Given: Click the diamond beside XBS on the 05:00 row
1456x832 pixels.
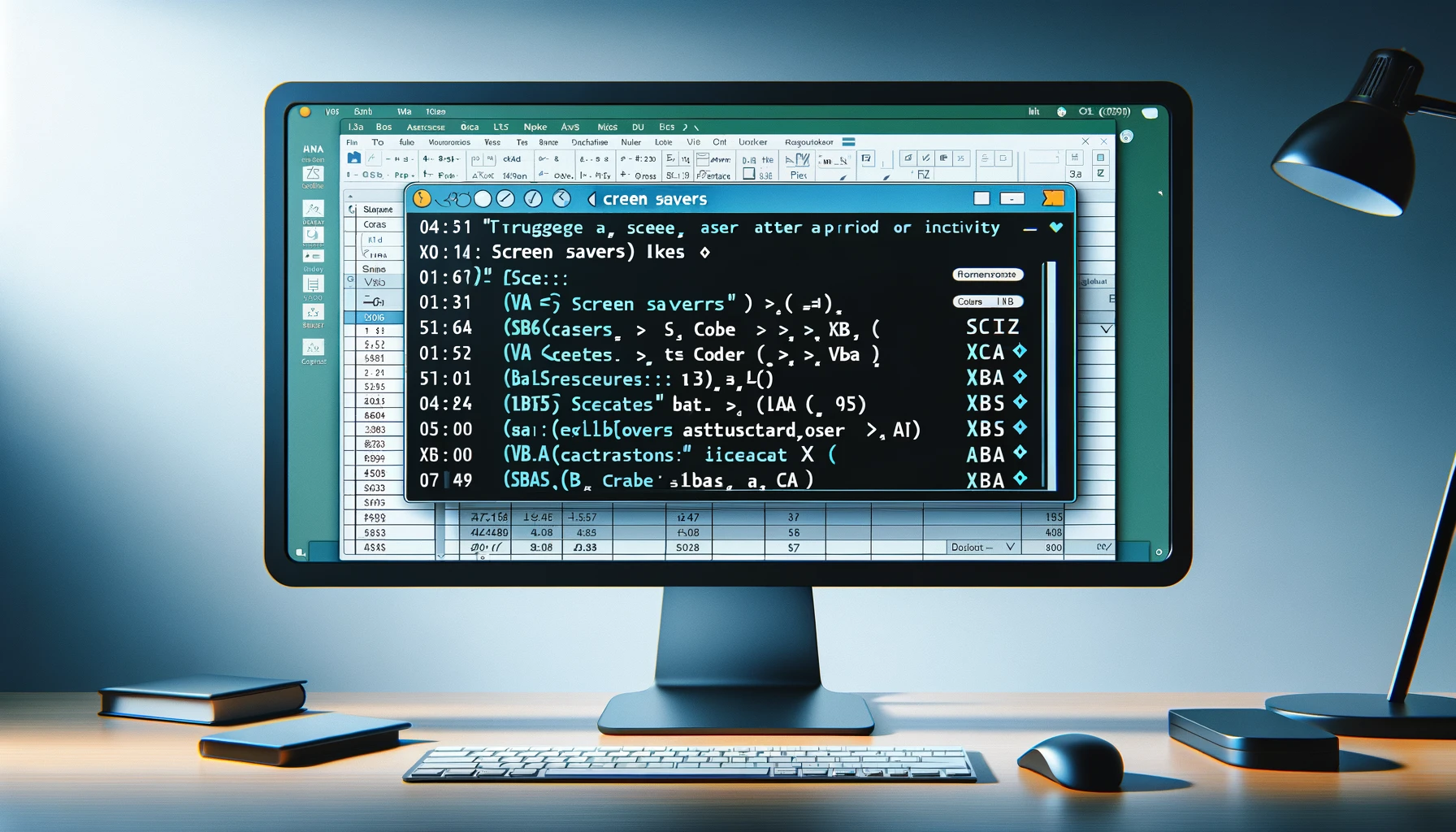Looking at the screenshot, I should [x=1020, y=427].
